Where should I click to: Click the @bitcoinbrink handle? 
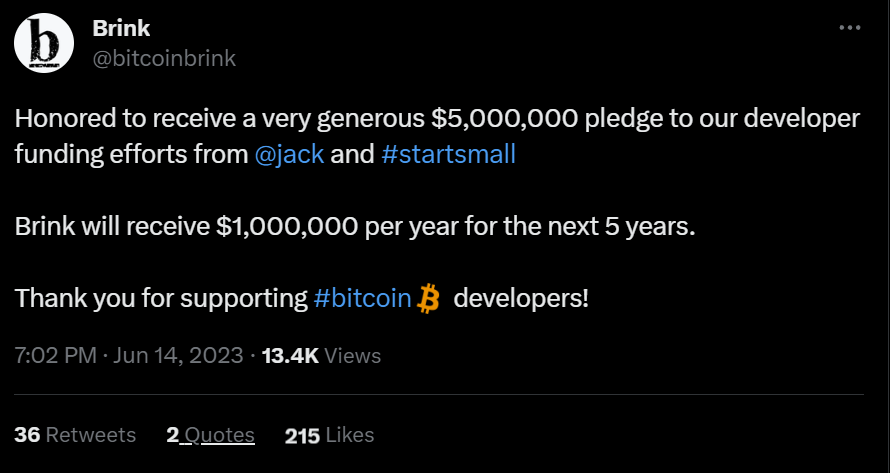(164, 58)
